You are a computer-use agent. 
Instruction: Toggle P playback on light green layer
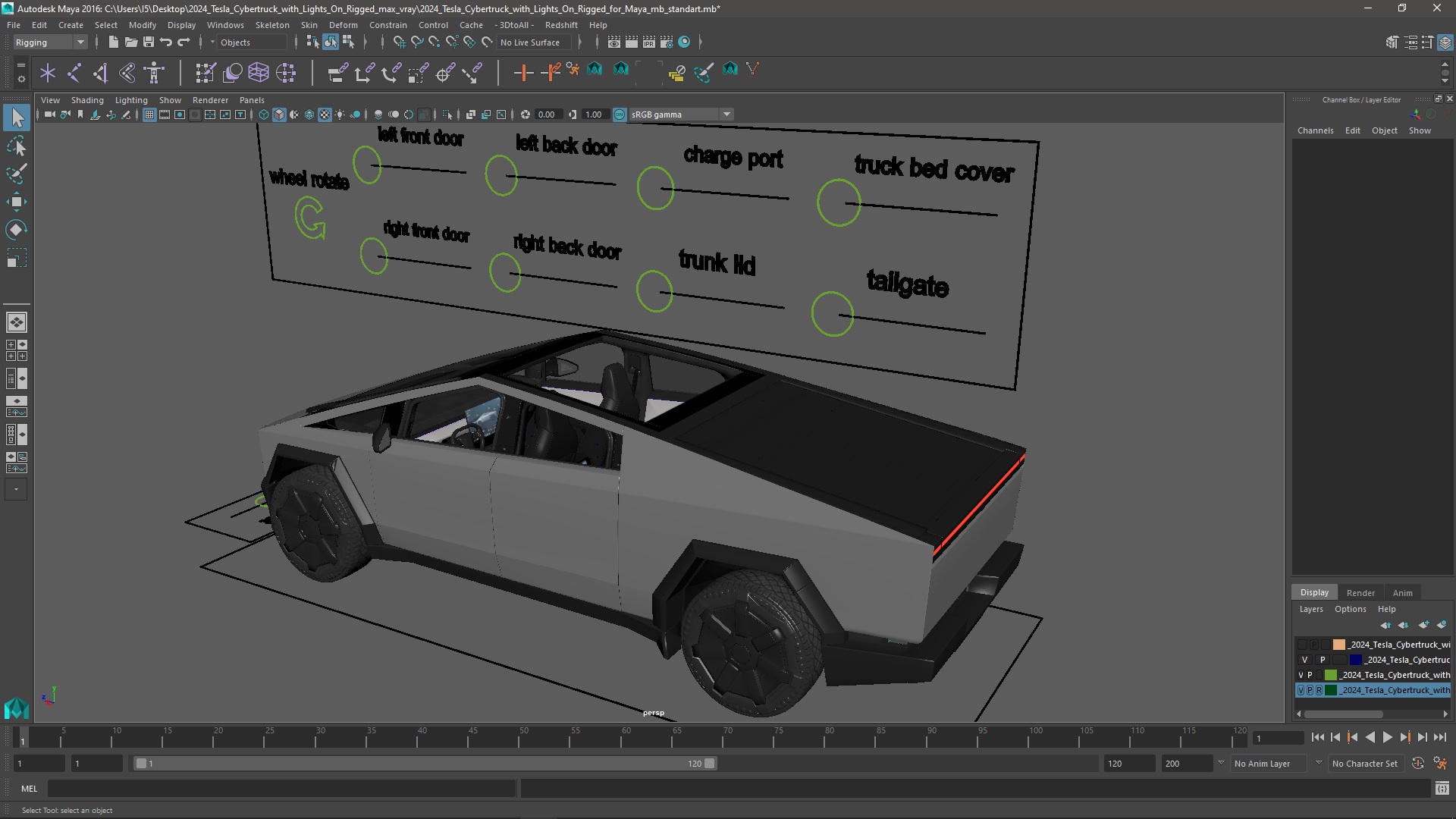coord(1310,675)
